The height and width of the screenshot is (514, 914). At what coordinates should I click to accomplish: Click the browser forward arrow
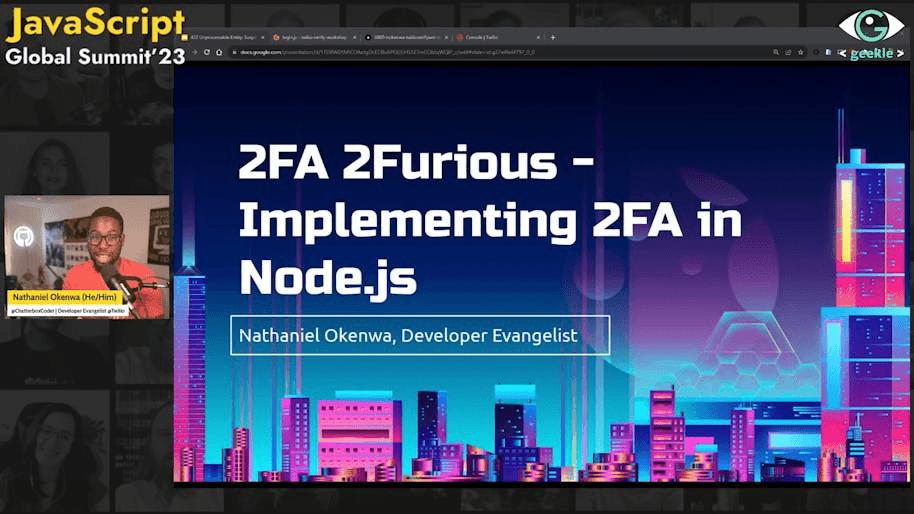pos(195,52)
